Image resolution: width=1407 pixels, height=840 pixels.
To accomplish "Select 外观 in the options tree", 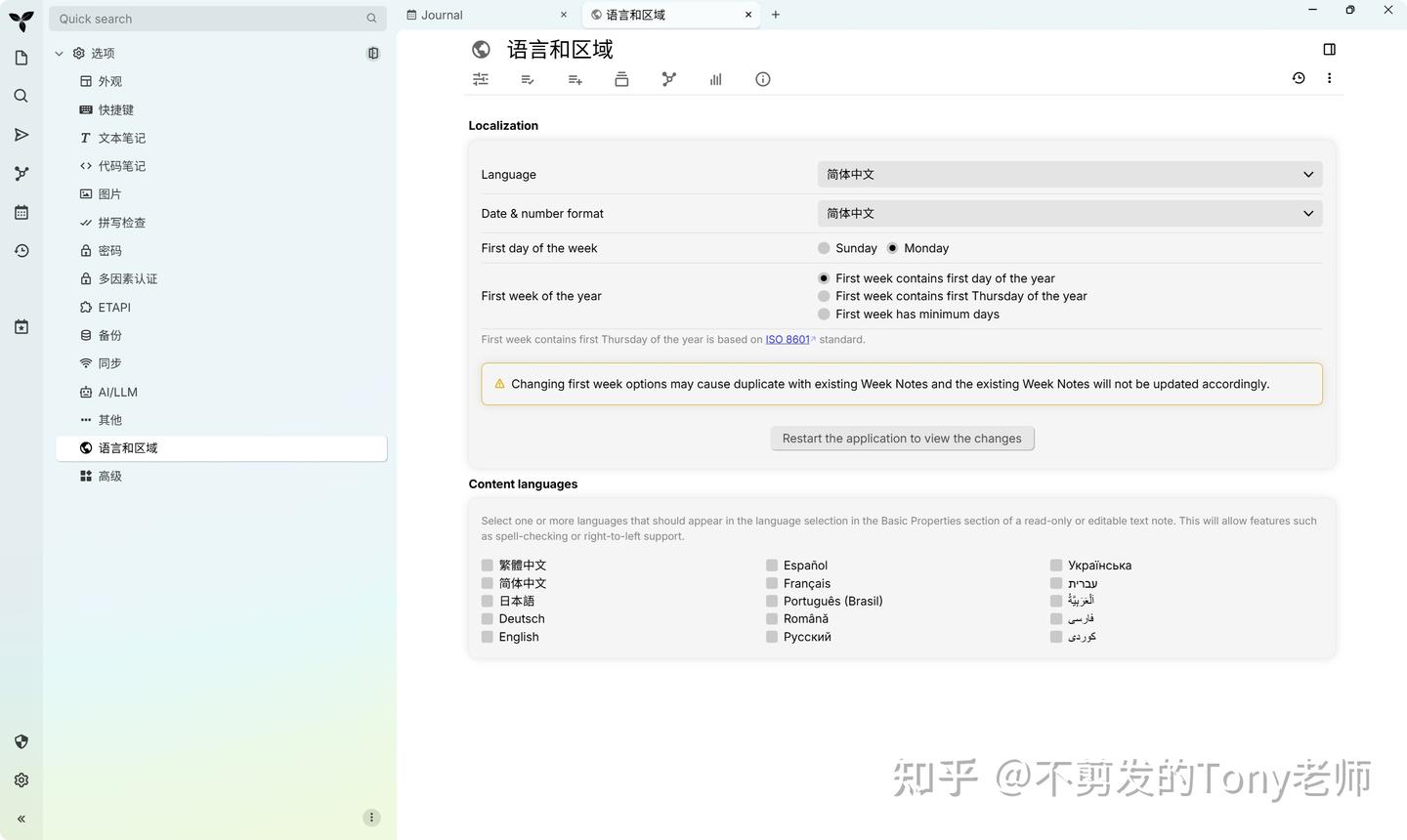I will coord(108,81).
